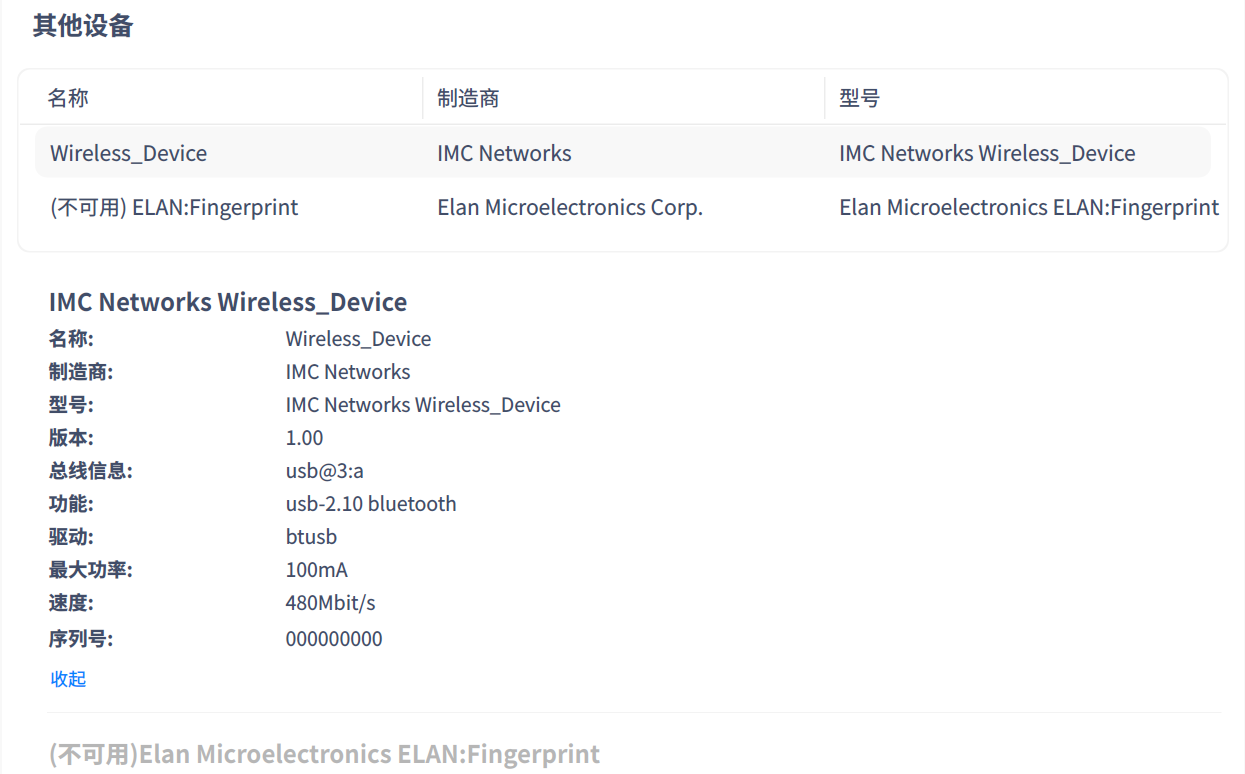
Task: Click the usb-2.10 bluetooth function value
Action: (x=371, y=504)
